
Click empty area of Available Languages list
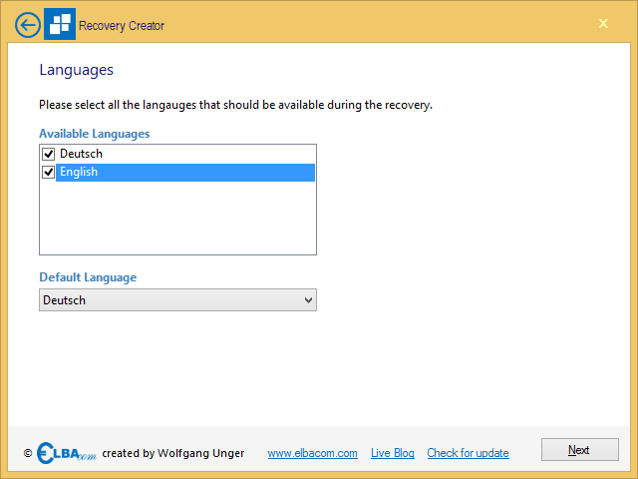(x=178, y=218)
